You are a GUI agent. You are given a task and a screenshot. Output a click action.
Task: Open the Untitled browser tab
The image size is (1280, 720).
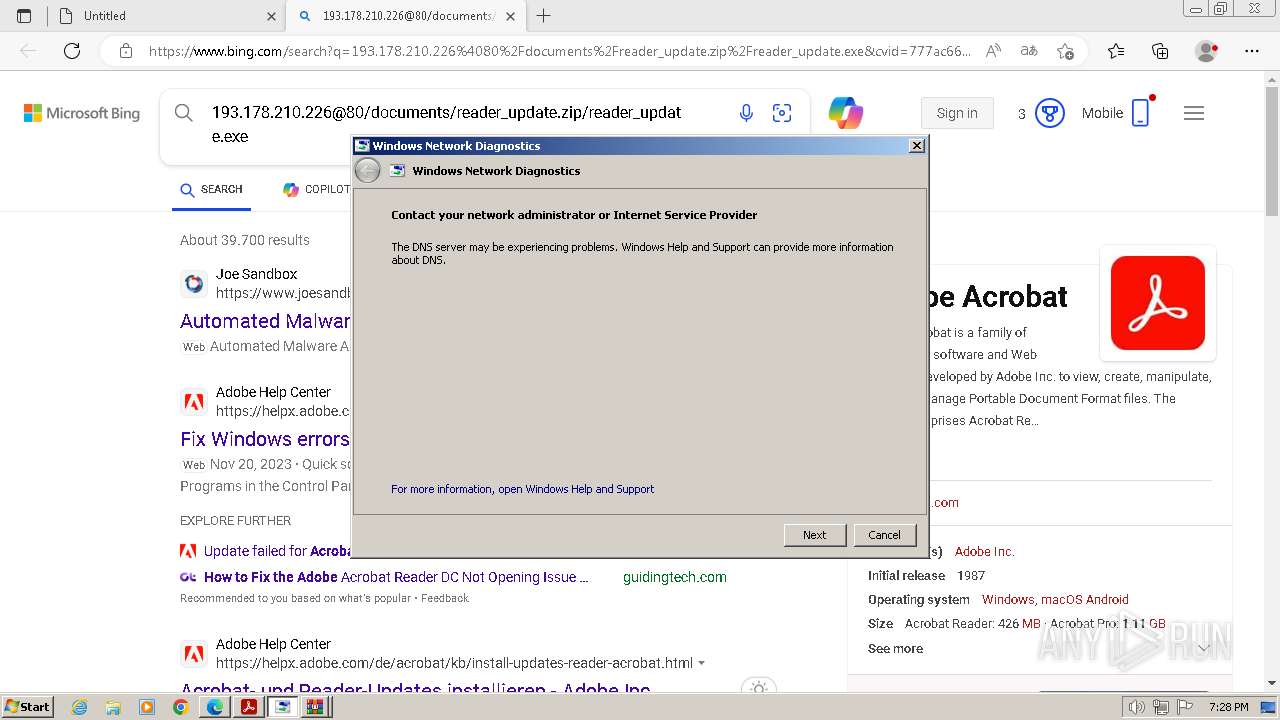point(166,16)
